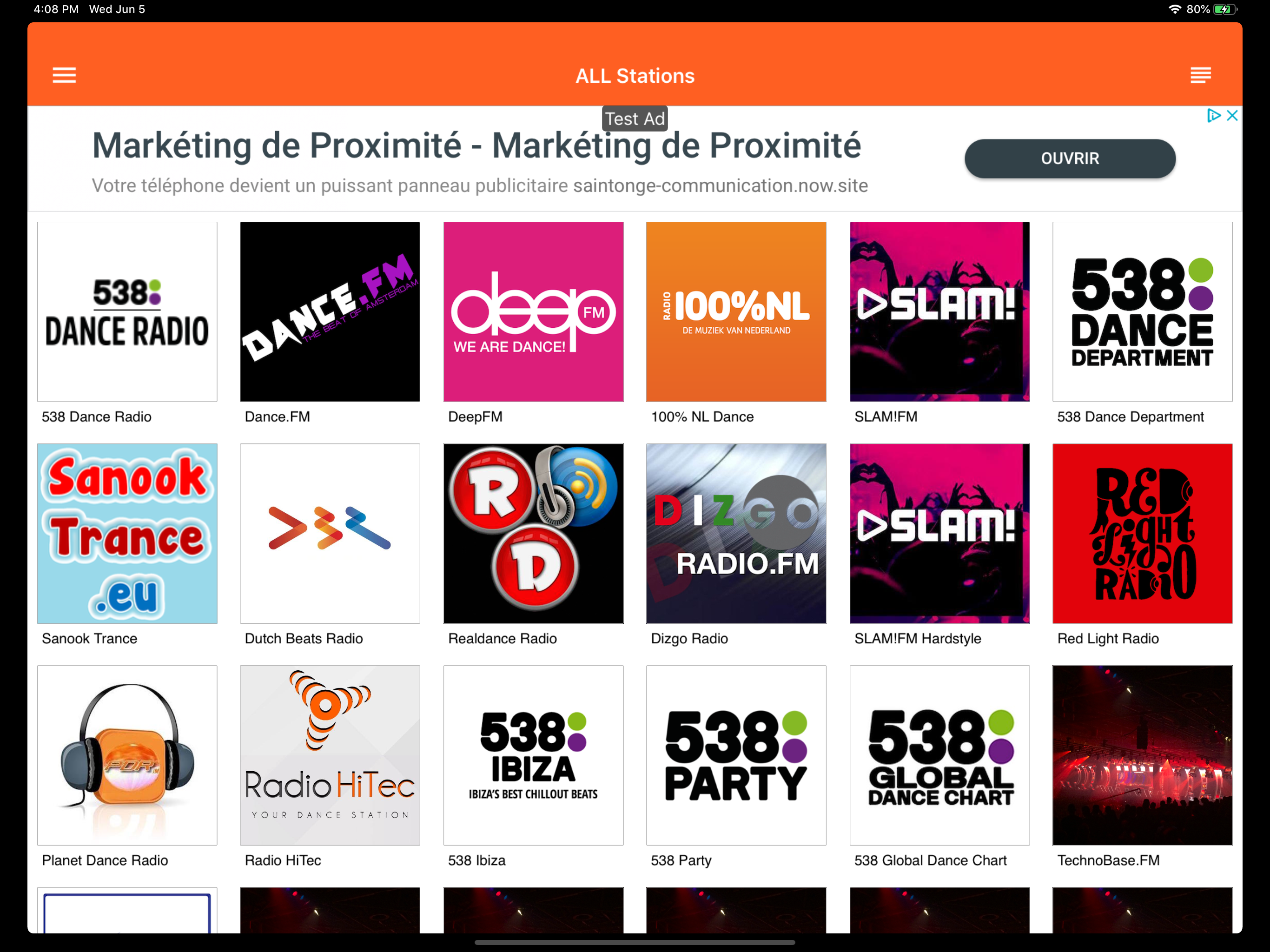Viewport: 1270px width, 952px height.
Task: Open the list options menu icon
Action: (1201, 75)
